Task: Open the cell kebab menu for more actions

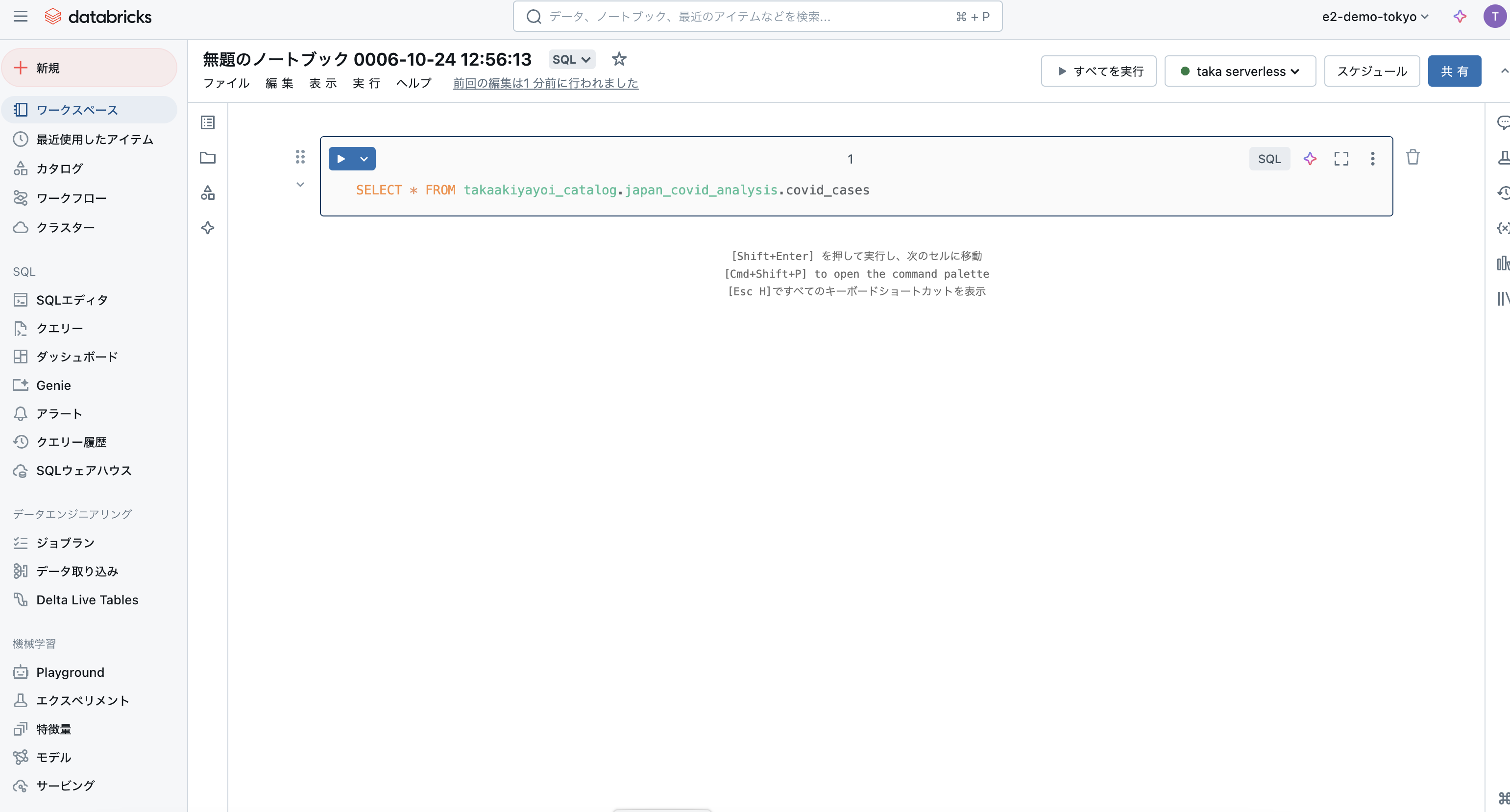Action: 1372,158
